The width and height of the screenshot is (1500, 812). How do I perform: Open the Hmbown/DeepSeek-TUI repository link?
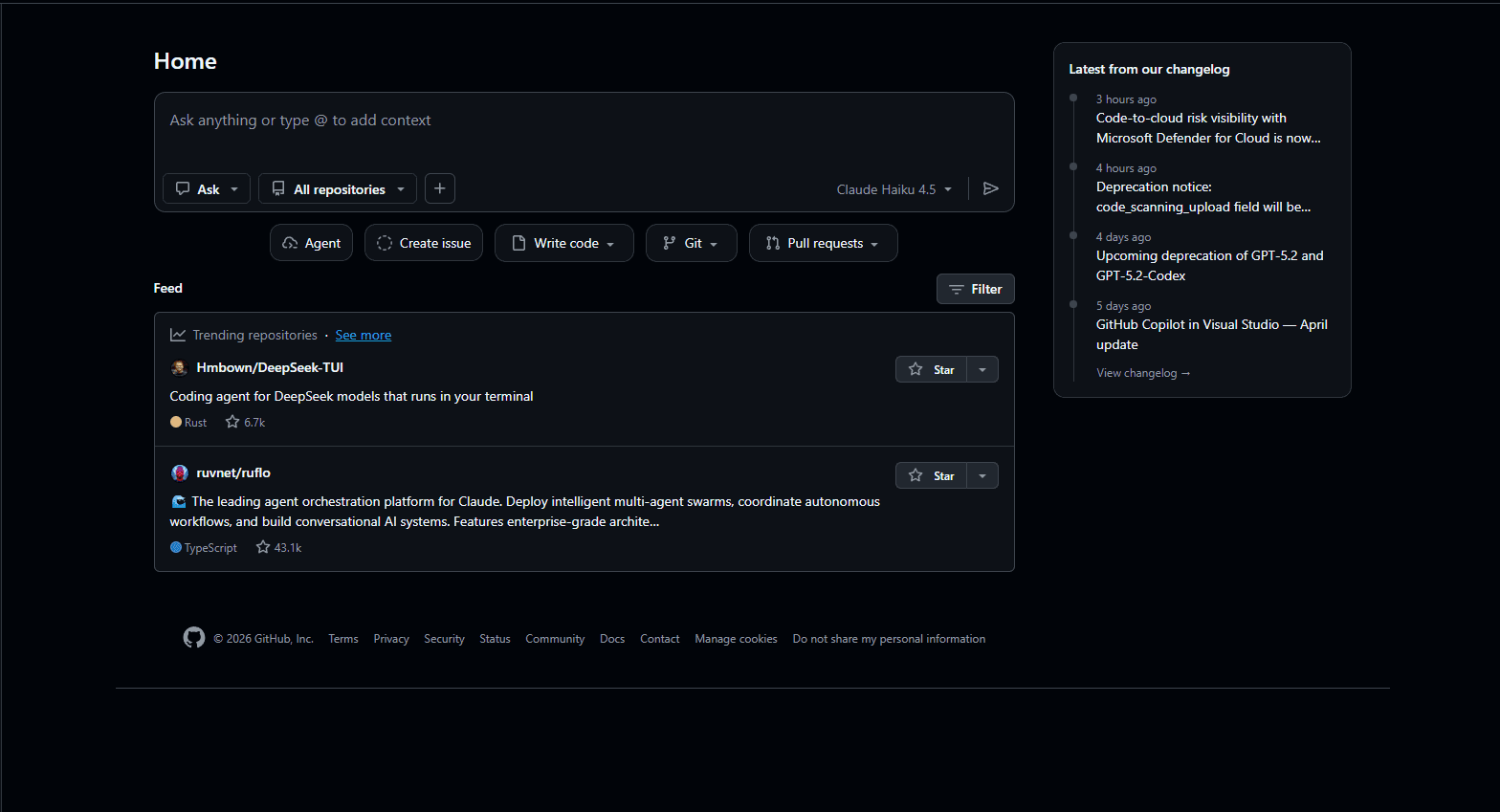pos(270,367)
